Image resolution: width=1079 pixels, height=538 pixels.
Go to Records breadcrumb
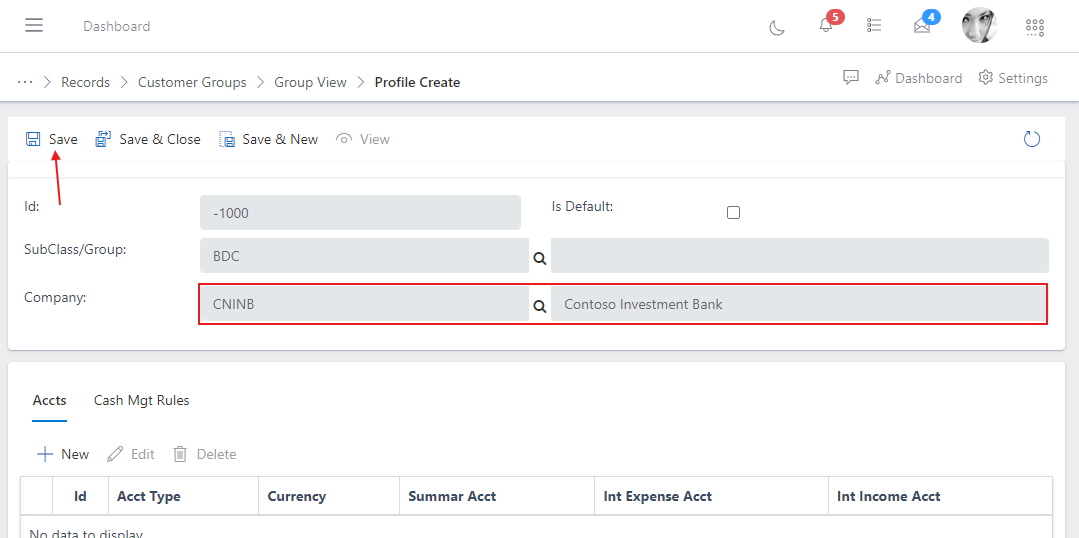[85, 82]
